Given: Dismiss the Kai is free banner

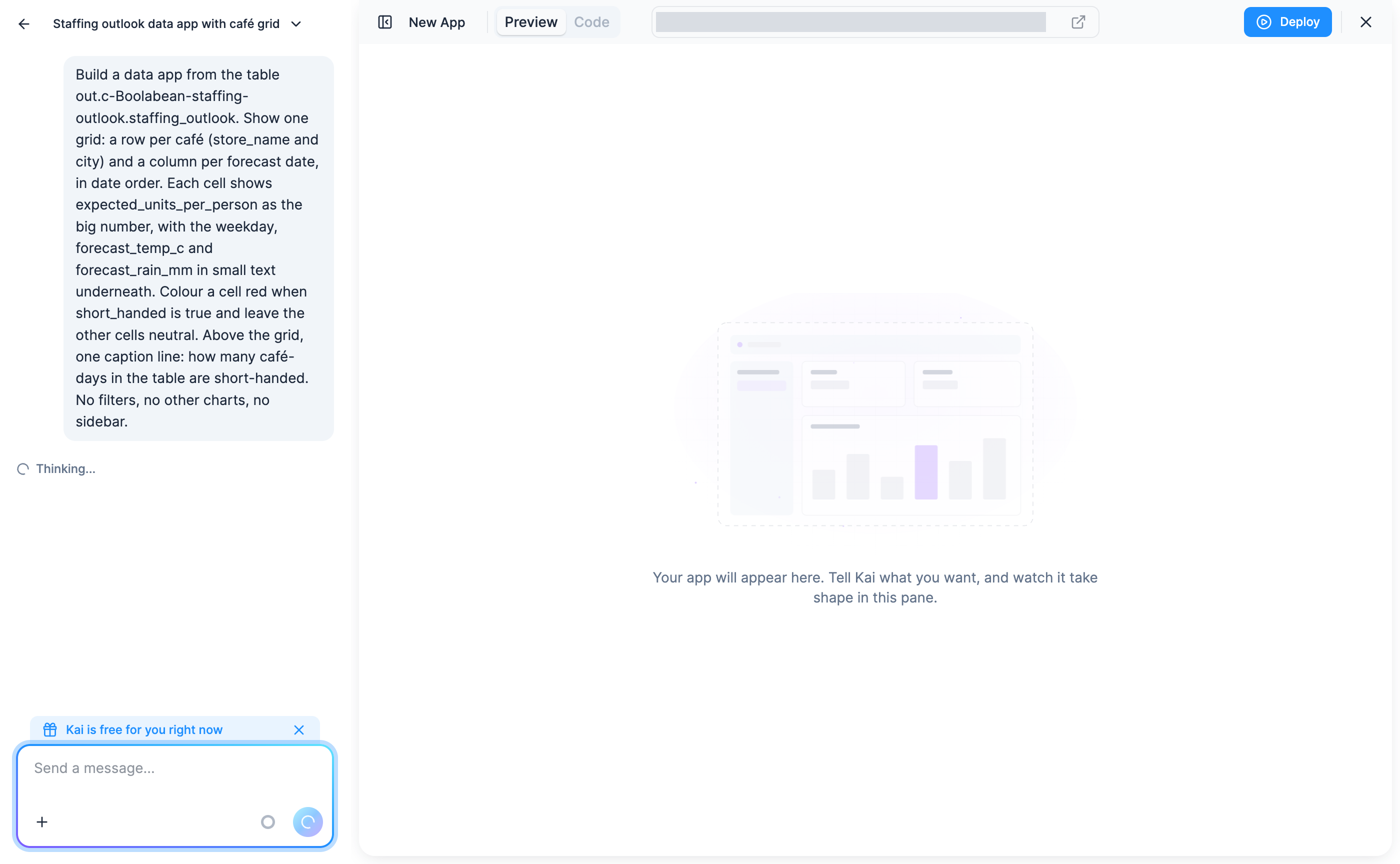Looking at the screenshot, I should 299,729.
